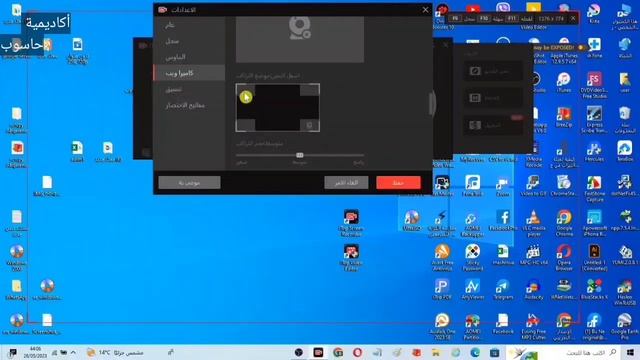Click the settings dialog vertical scrollbar
The width and height of the screenshot is (640, 360).
point(431,103)
